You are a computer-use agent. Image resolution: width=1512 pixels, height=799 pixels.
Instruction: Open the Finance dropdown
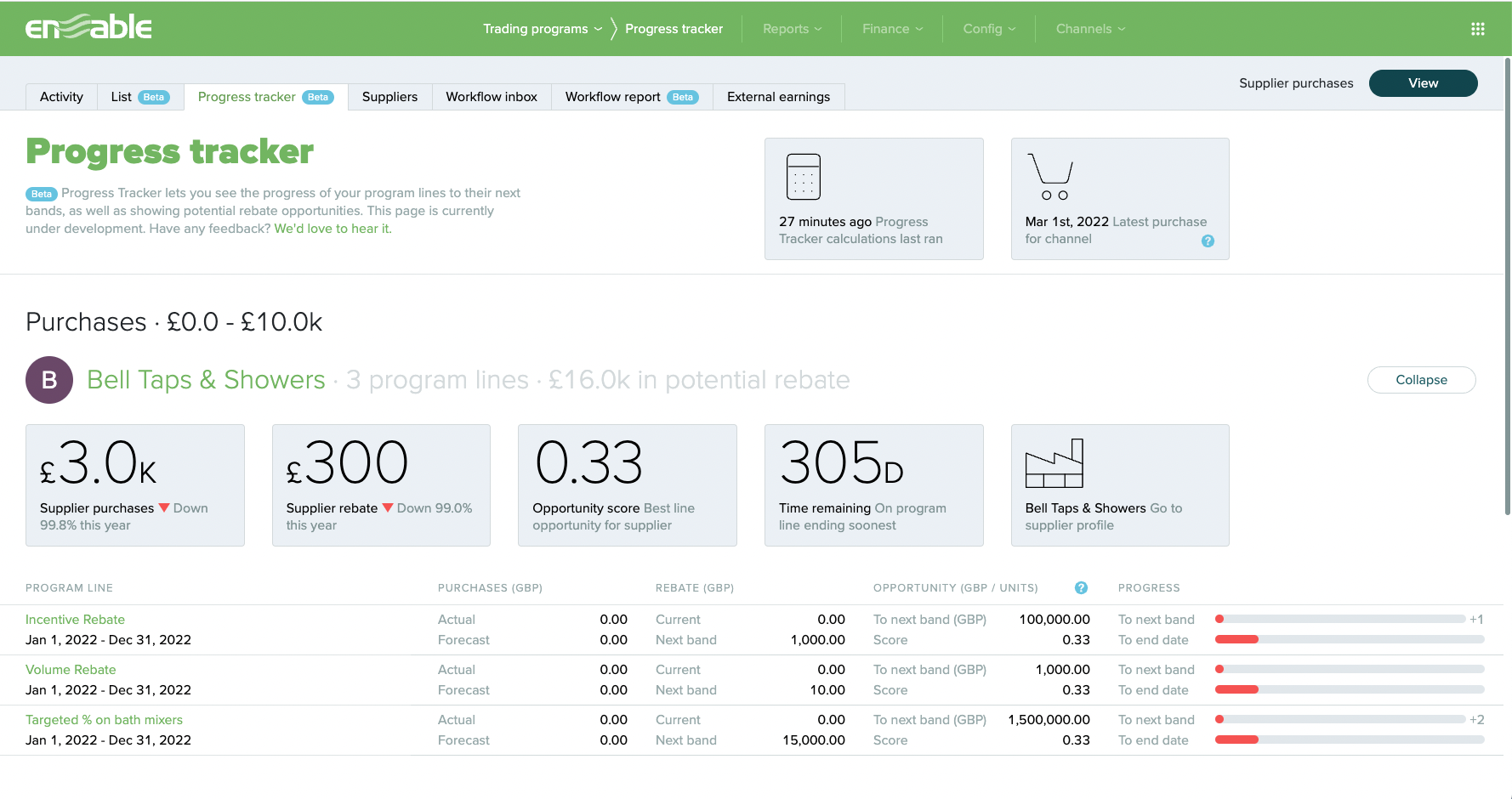(892, 29)
